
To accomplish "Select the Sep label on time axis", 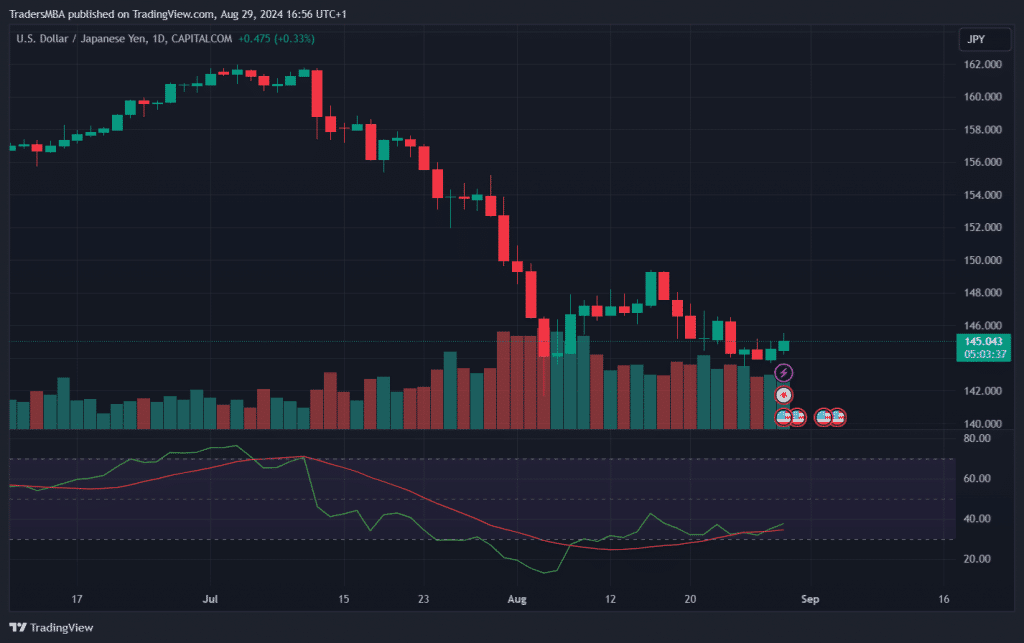I will pos(810,600).
